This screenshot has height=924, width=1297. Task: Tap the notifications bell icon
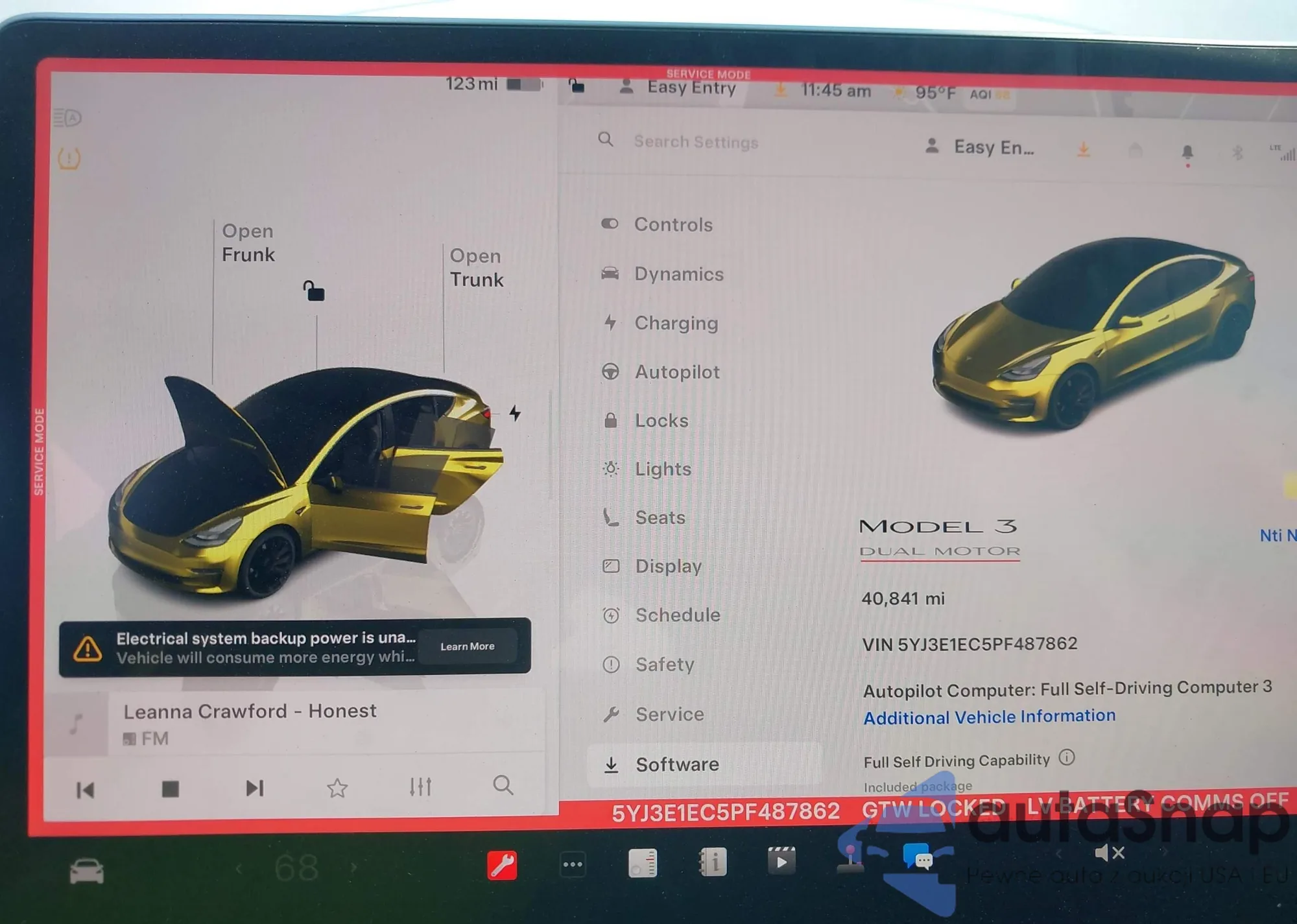click(1187, 152)
